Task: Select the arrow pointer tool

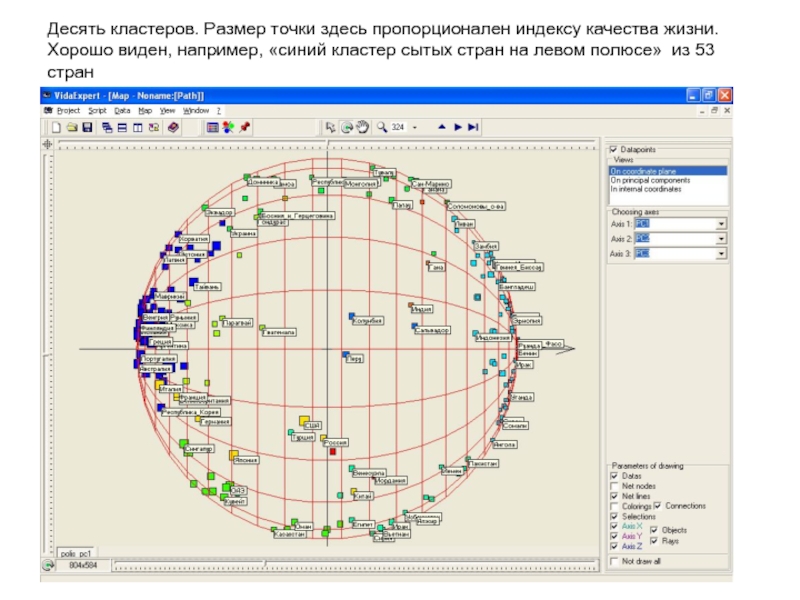Action: (x=330, y=128)
